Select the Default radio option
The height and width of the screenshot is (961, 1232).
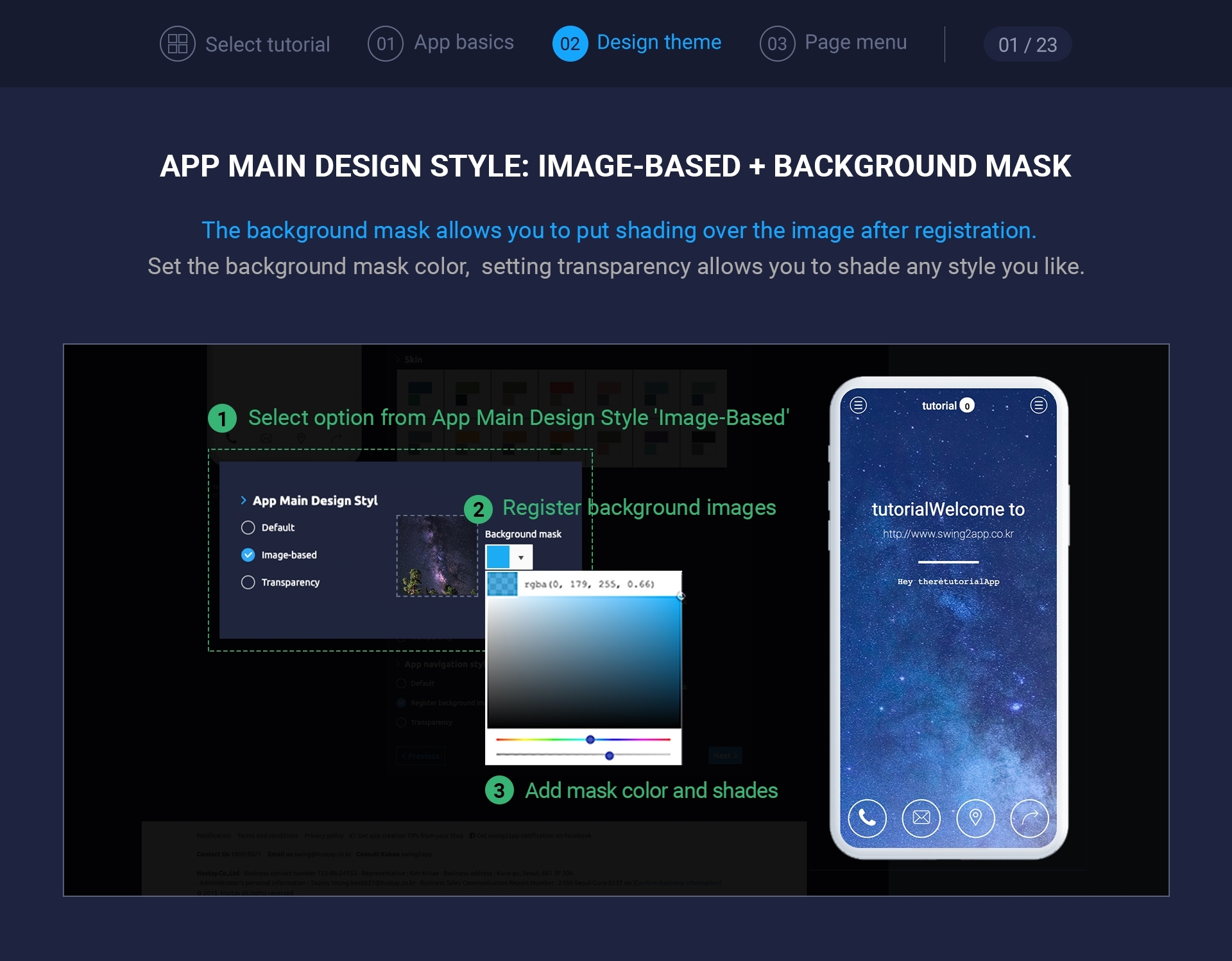point(248,528)
